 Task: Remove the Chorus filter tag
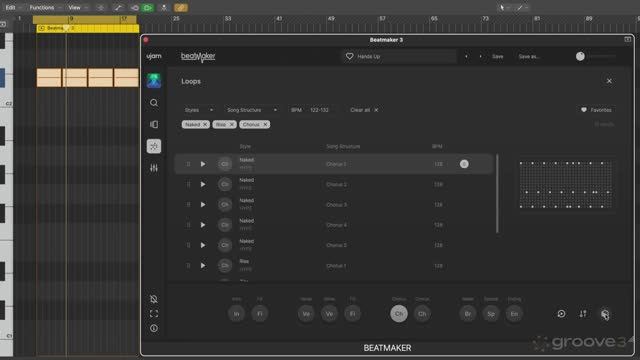coord(265,124)
